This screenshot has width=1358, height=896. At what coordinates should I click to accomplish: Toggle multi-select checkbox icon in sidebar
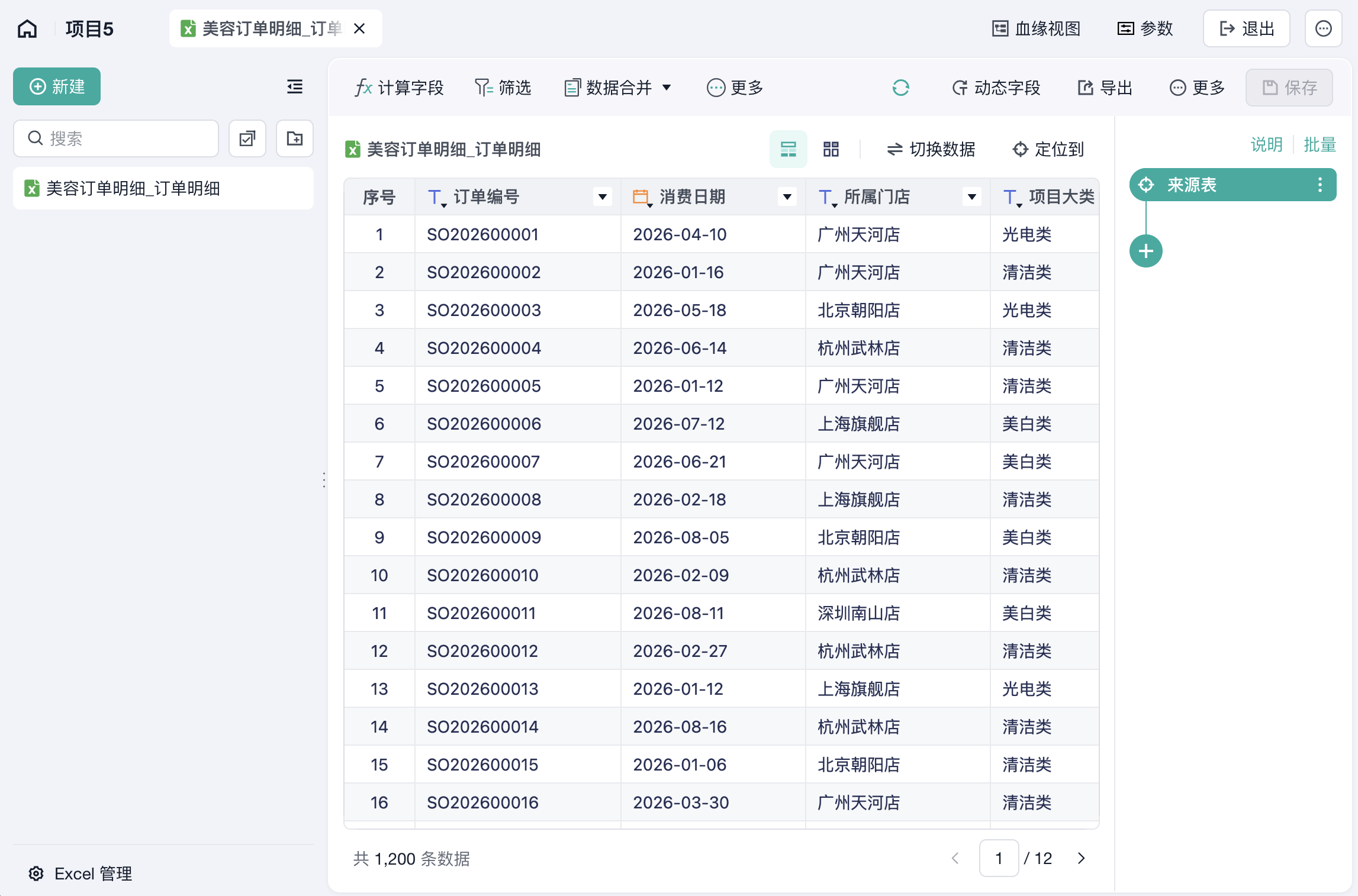(247, 138)
